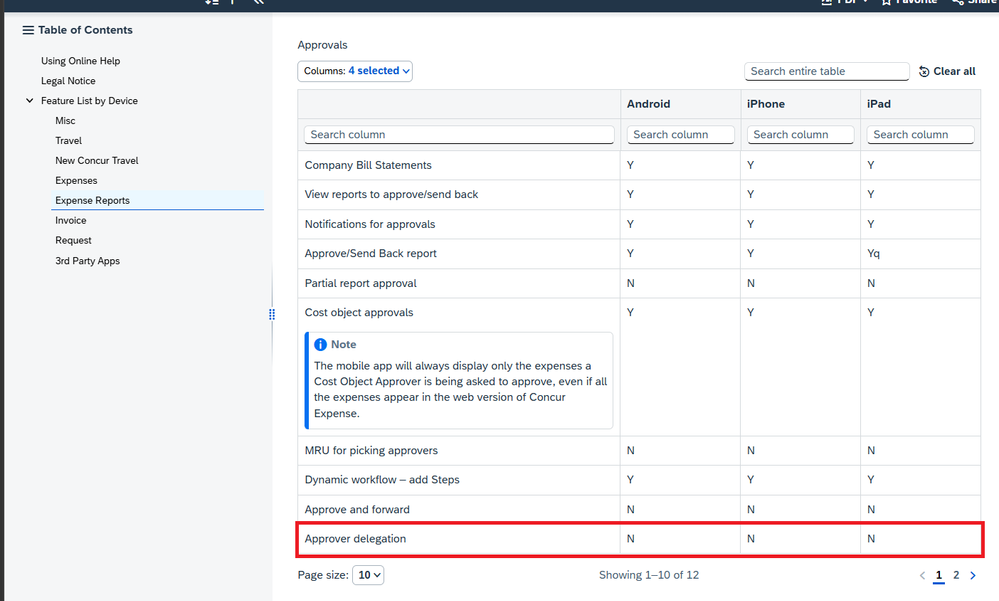Click the iPhone Search column field
999x601 pixels.
click(x=800, y=134)
